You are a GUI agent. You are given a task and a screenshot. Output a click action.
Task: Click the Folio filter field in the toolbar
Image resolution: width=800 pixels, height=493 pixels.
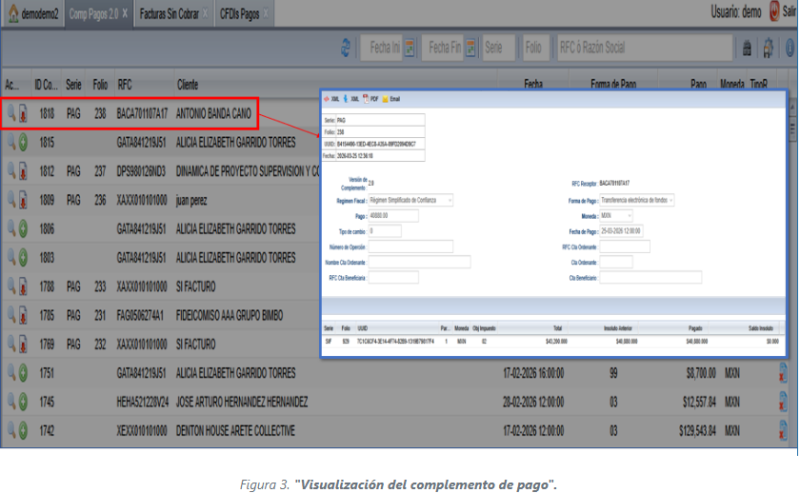pyautogui.click(x=536, y=48)
